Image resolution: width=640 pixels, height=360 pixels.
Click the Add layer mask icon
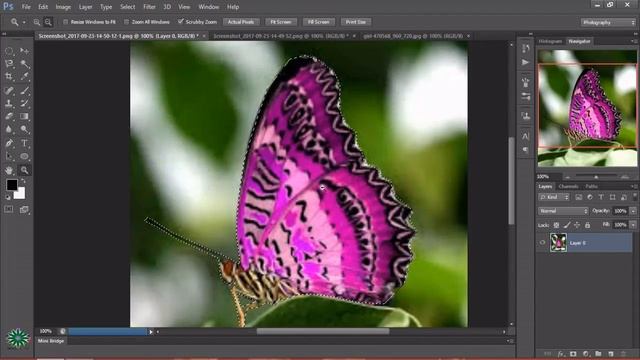573,354
